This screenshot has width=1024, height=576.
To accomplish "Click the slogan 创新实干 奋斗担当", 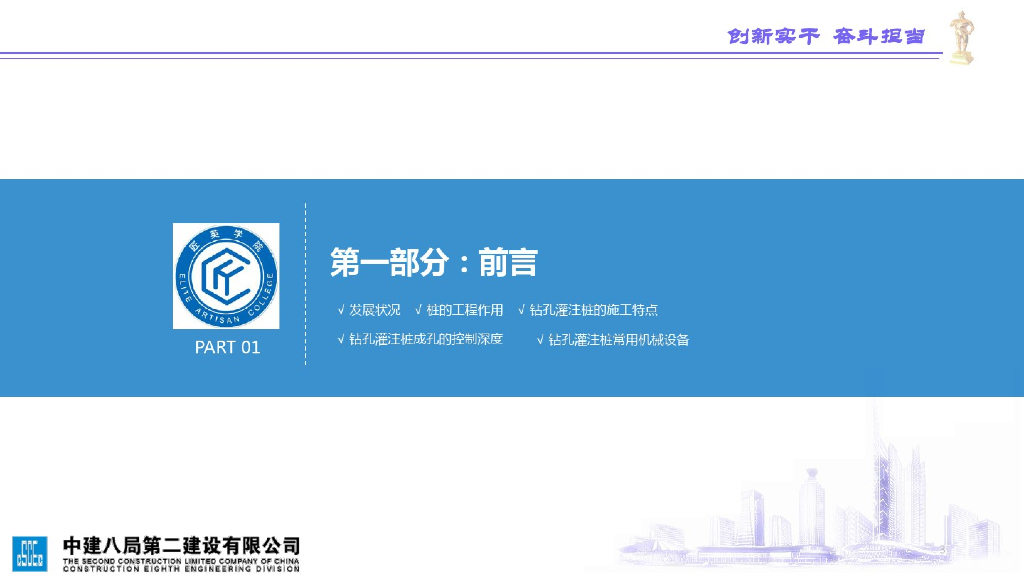I will click(x=826, y=37).
